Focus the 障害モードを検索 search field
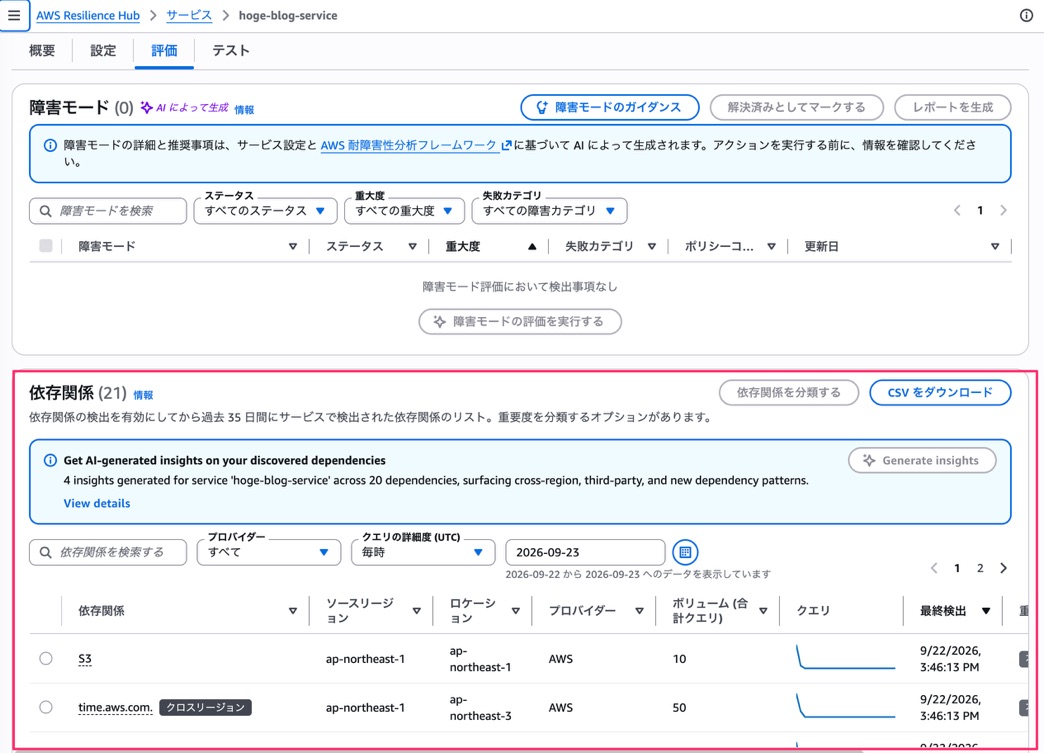This screenshot has width=1044, height=753. 108,211
